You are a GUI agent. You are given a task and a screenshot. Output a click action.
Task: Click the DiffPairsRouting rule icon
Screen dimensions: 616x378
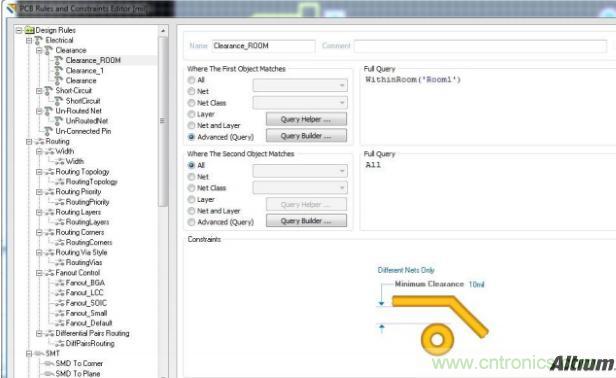[x=60, y=343]
